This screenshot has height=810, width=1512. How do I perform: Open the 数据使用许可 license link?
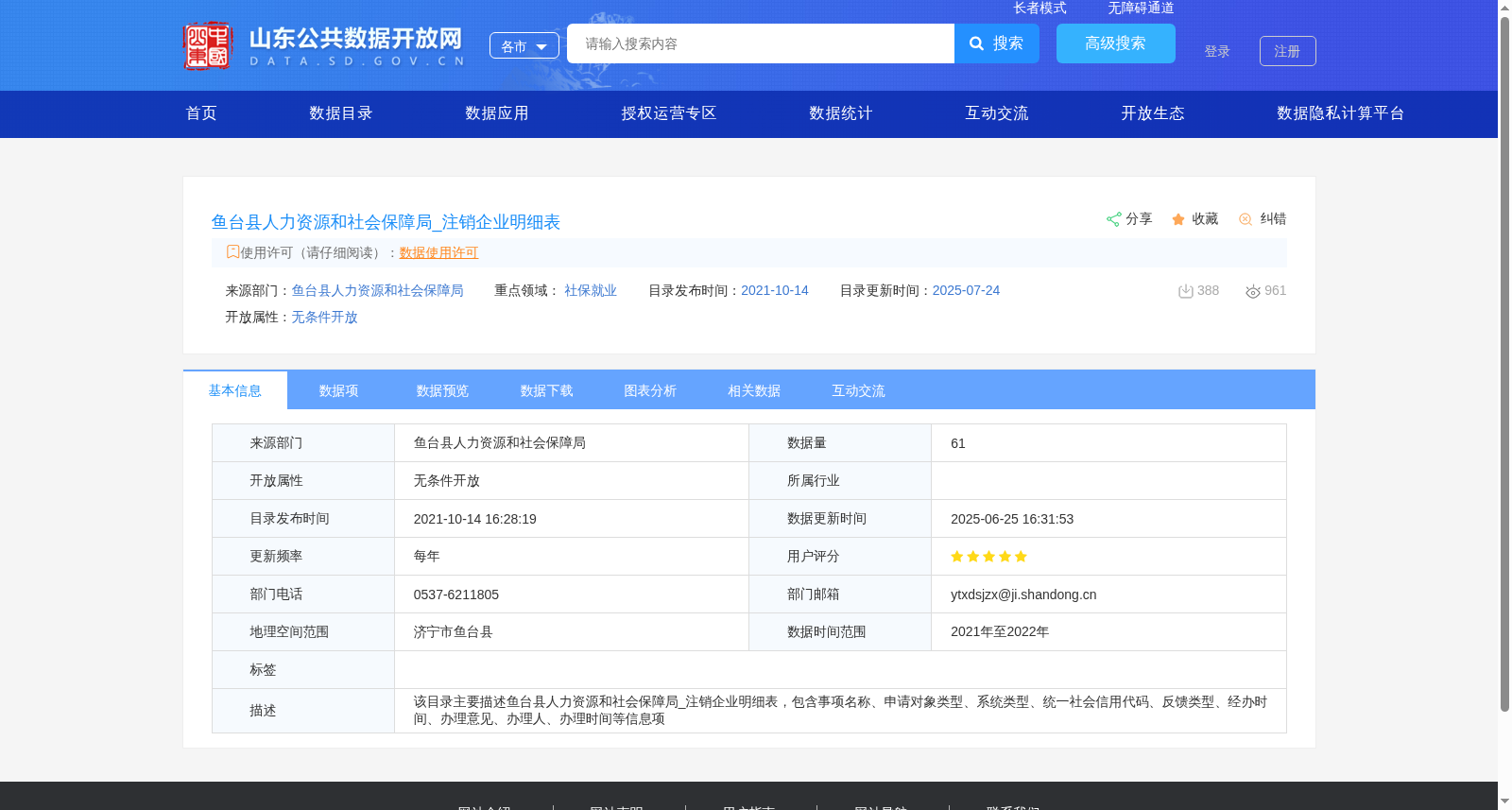pyautogui.click(x=438, y=252)
